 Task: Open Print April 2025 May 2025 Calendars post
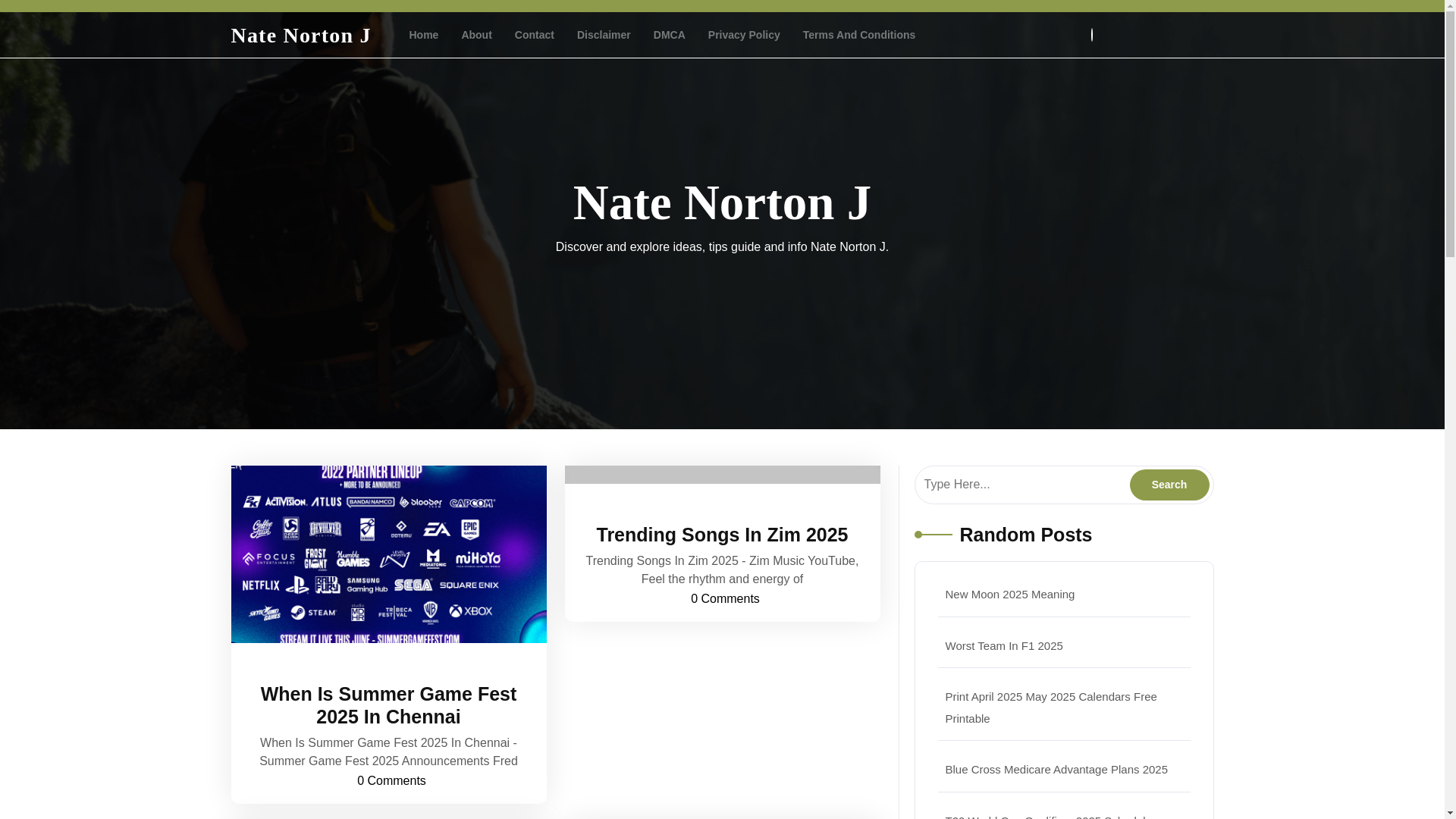click(x=1050, y=708)
